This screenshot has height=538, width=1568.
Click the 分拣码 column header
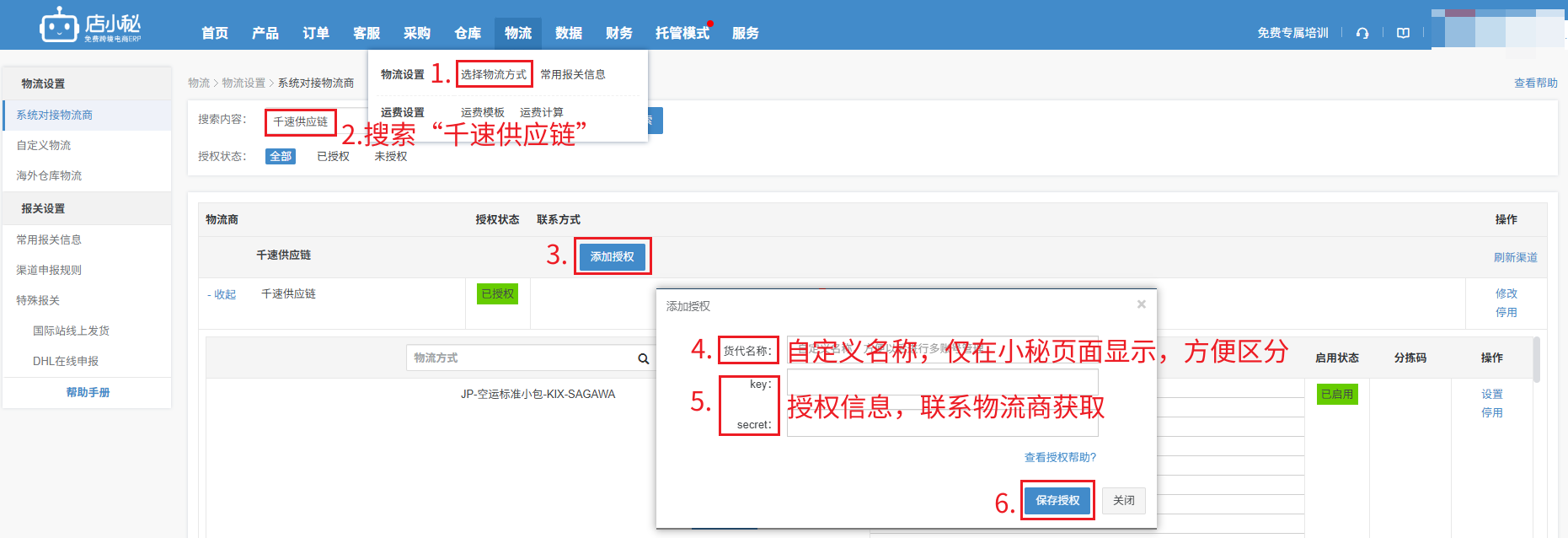tap(1410, 358)
